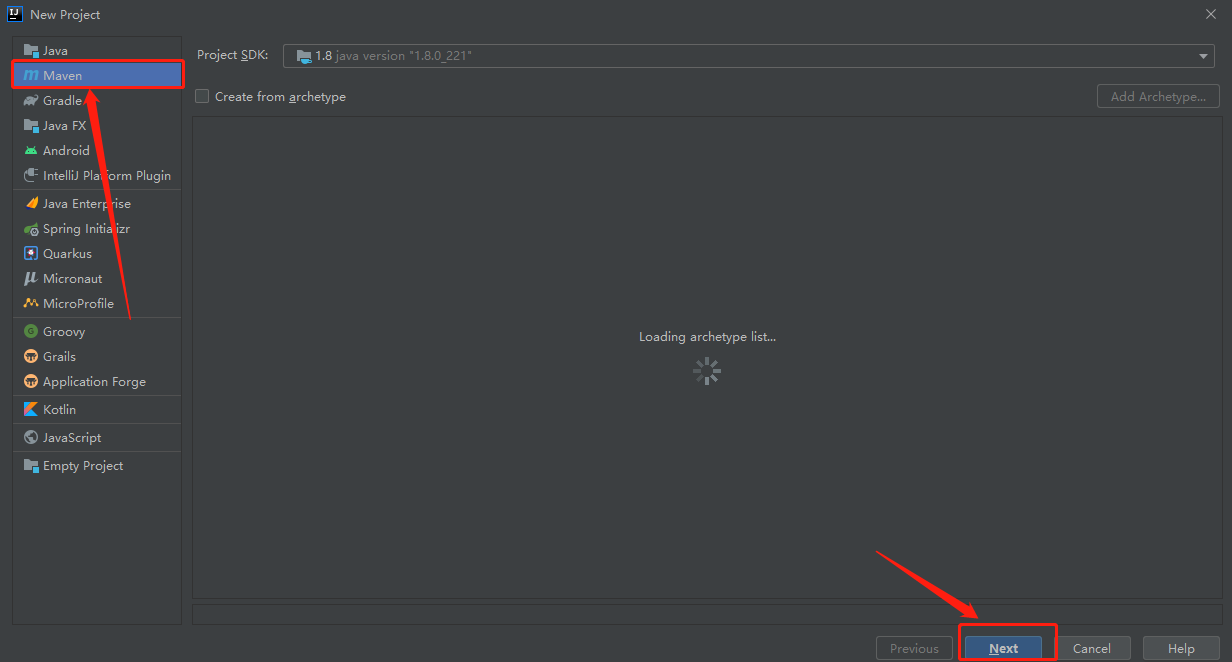Select JavaScript label in list
The image size is (1232, 662).
click(x=72, y=437)
